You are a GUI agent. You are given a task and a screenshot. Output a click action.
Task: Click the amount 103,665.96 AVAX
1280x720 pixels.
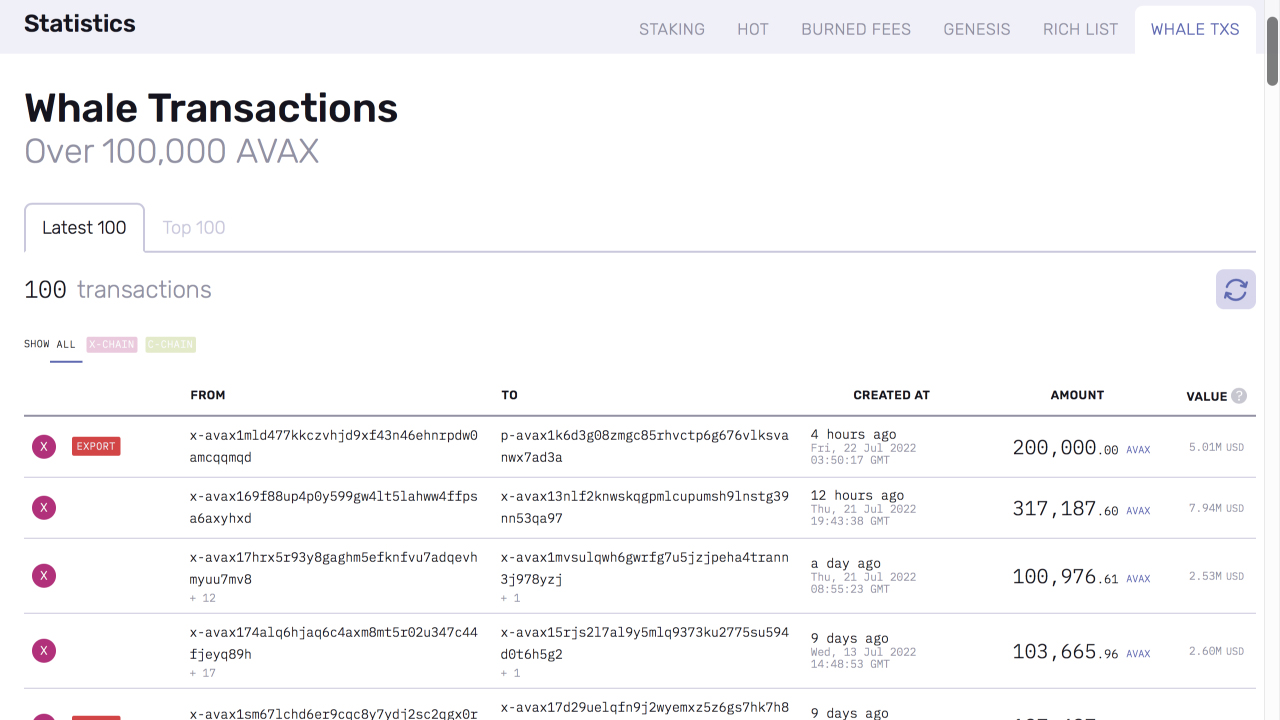point(1081,652)
